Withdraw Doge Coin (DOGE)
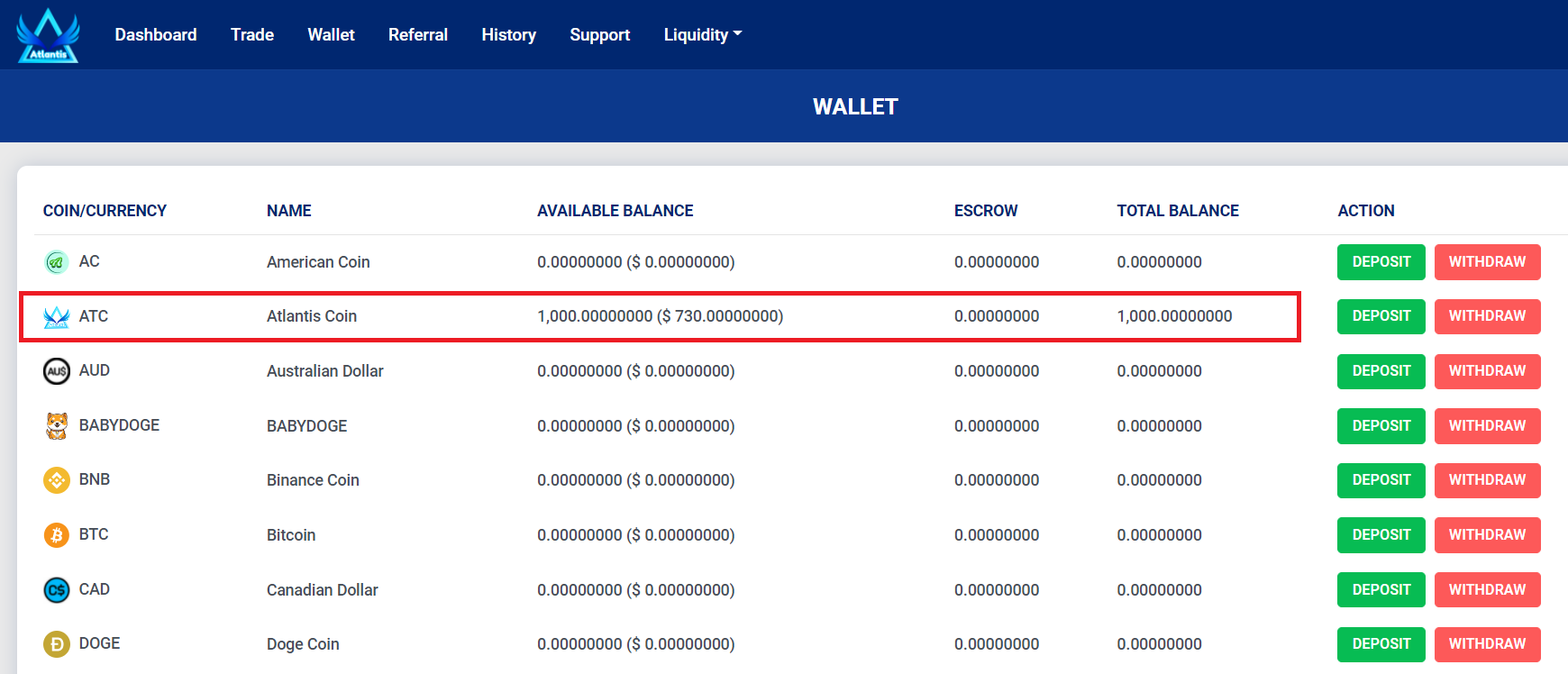Screen dimensions: 1568x674 point(1488,644)
